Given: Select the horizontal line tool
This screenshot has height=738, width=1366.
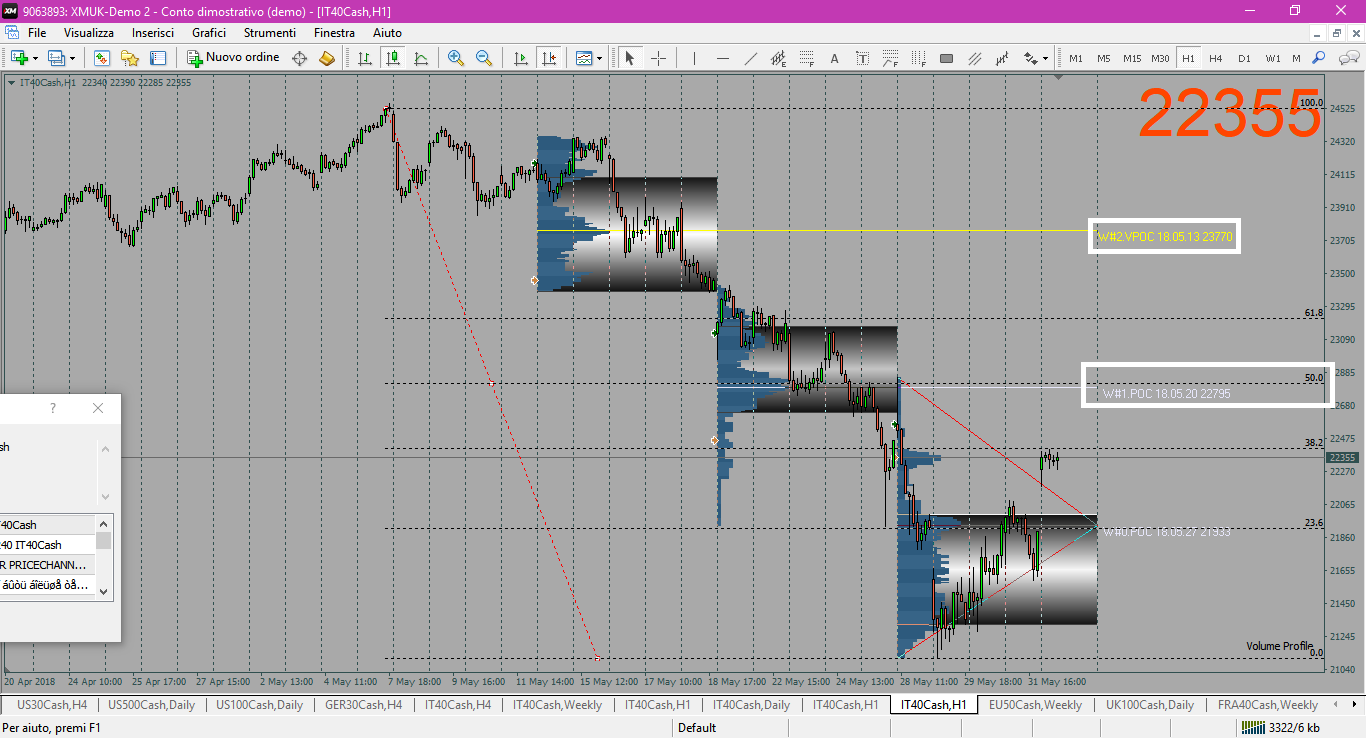Looking at the screenshot, I should [722, 58].
